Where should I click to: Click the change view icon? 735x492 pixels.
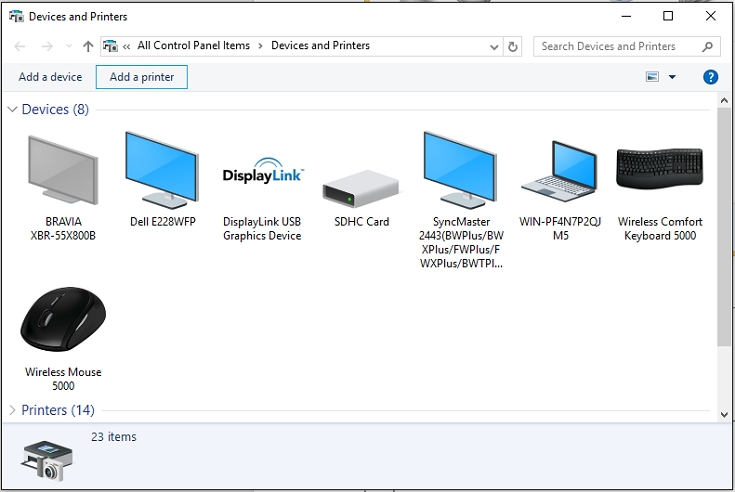click(x=652, y=77)
